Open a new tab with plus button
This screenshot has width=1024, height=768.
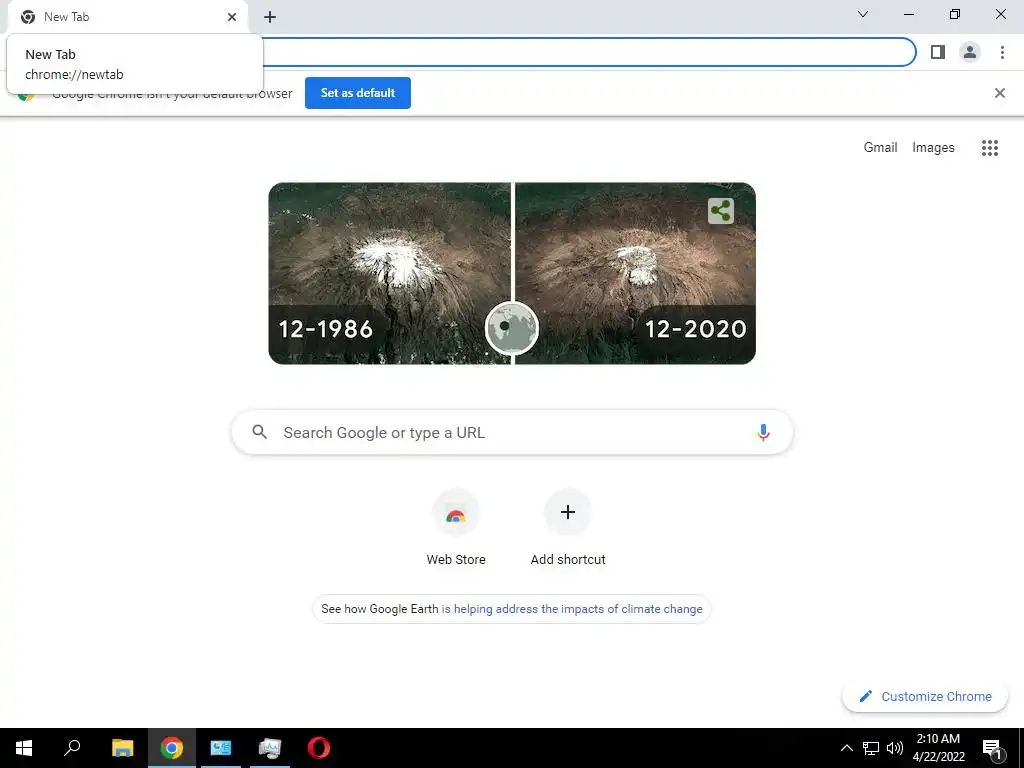(270, 17)
